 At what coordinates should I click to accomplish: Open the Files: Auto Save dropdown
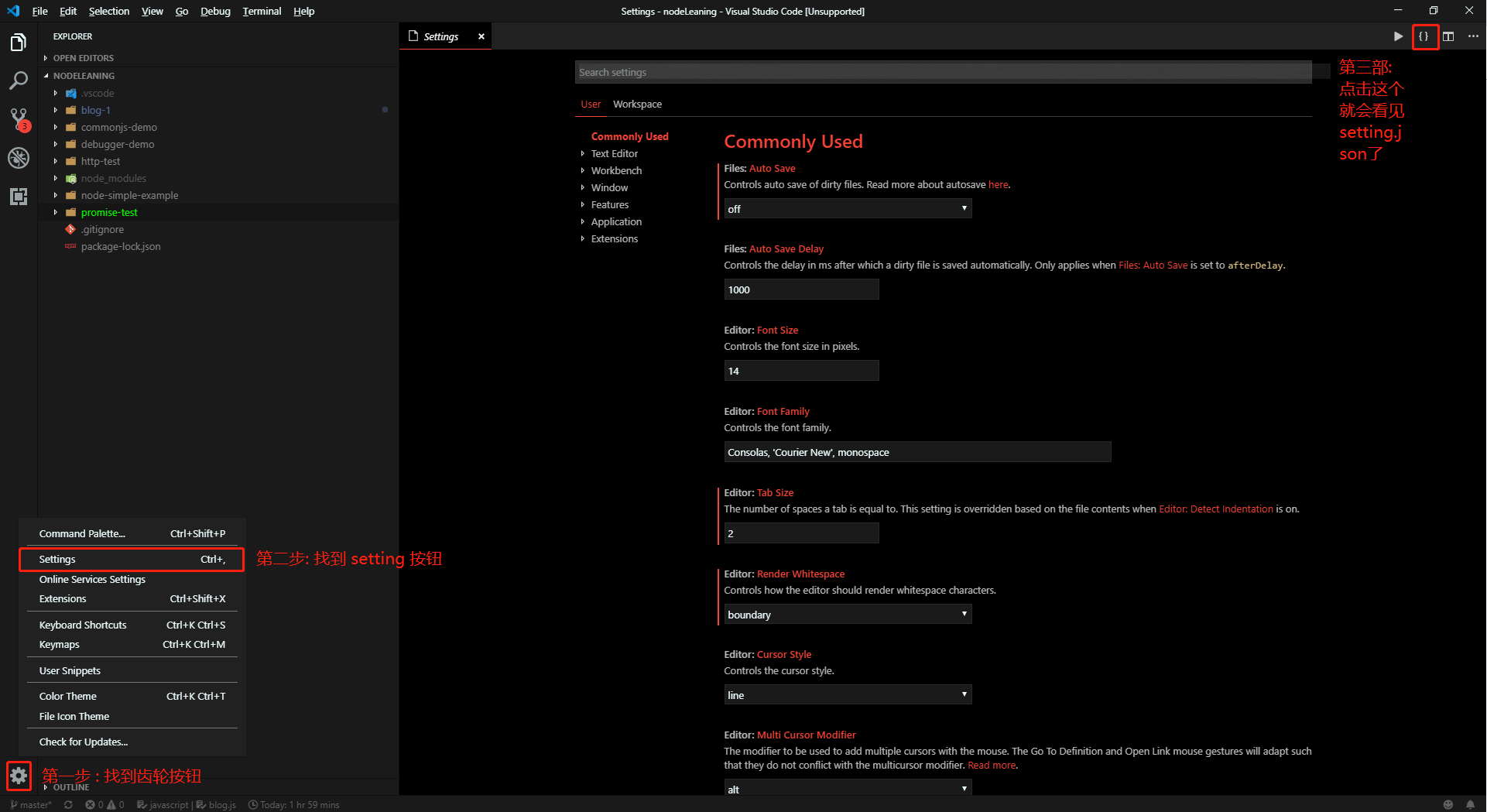tap(848, 209)
